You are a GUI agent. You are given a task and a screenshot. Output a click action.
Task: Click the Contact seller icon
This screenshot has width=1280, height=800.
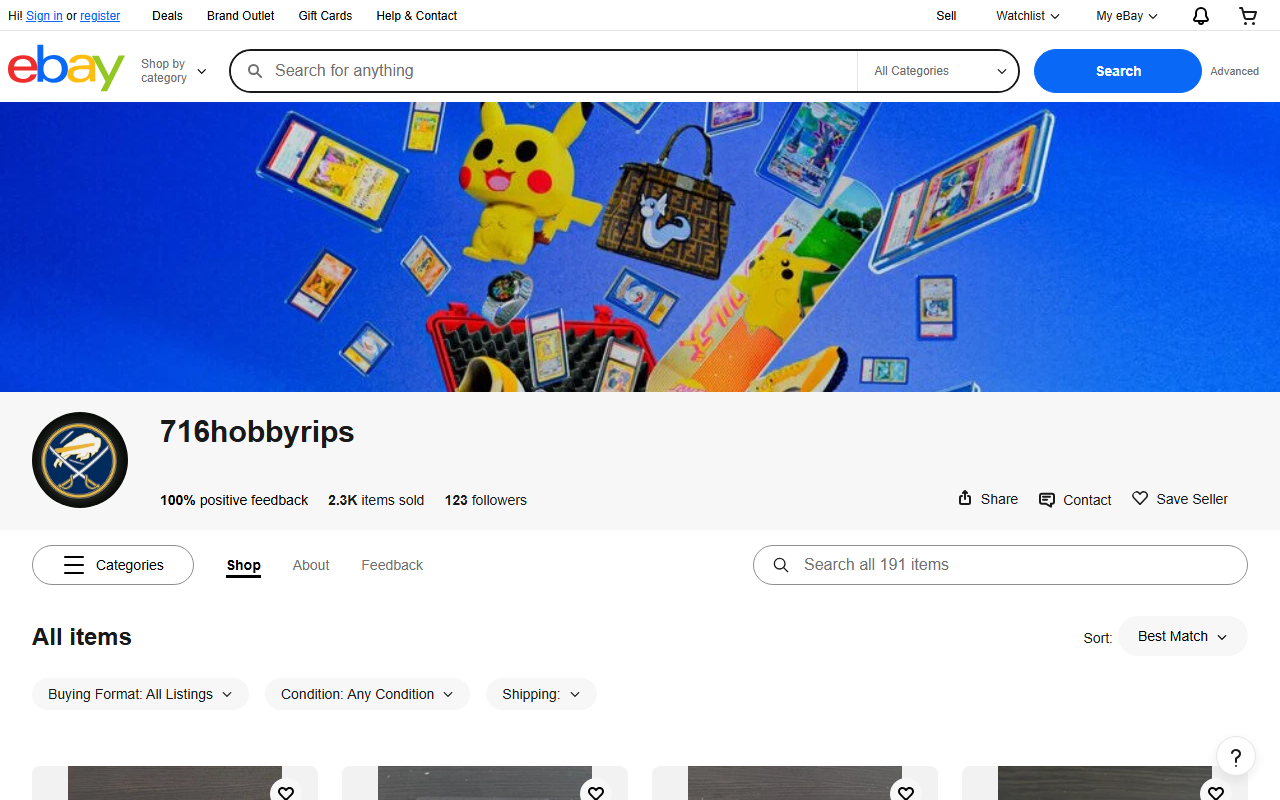point(1047,500)
